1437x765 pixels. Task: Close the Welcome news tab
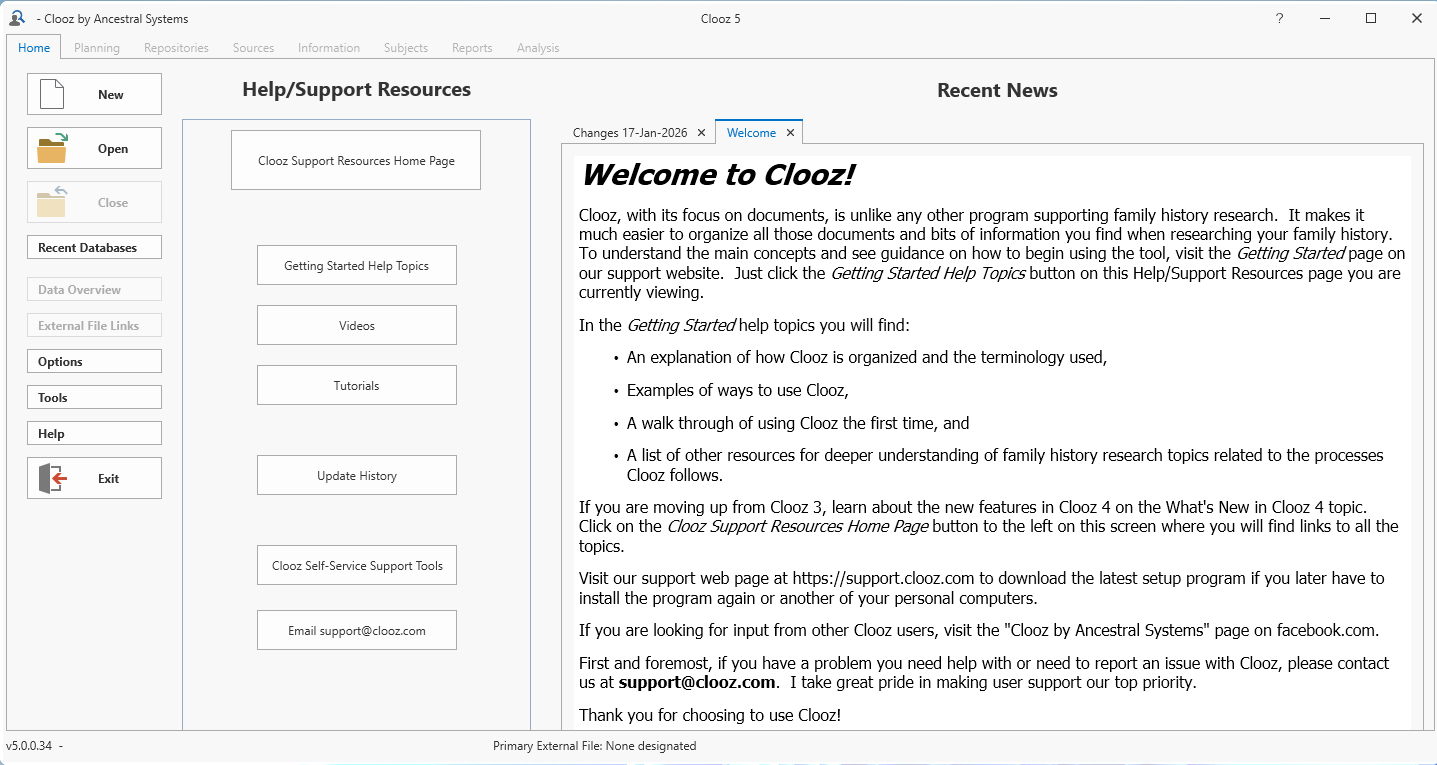[790, 133]
